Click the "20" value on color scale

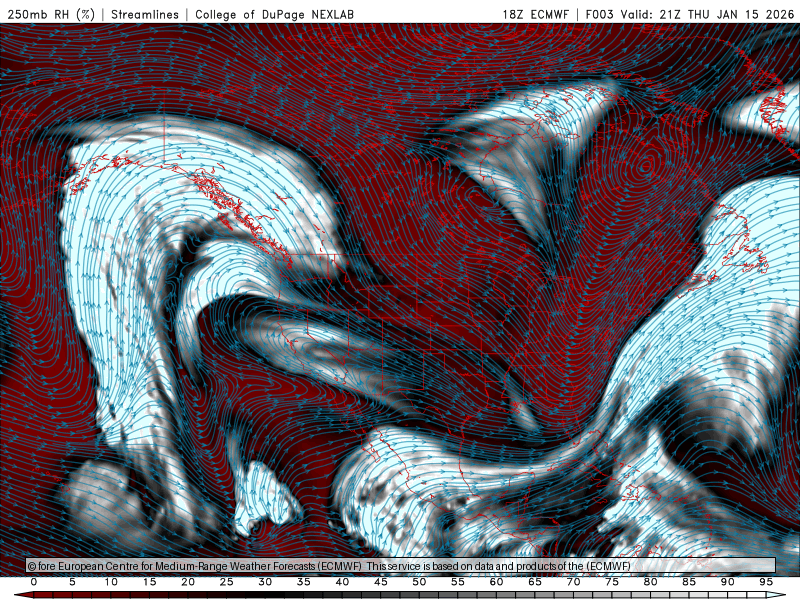(188, 582)
